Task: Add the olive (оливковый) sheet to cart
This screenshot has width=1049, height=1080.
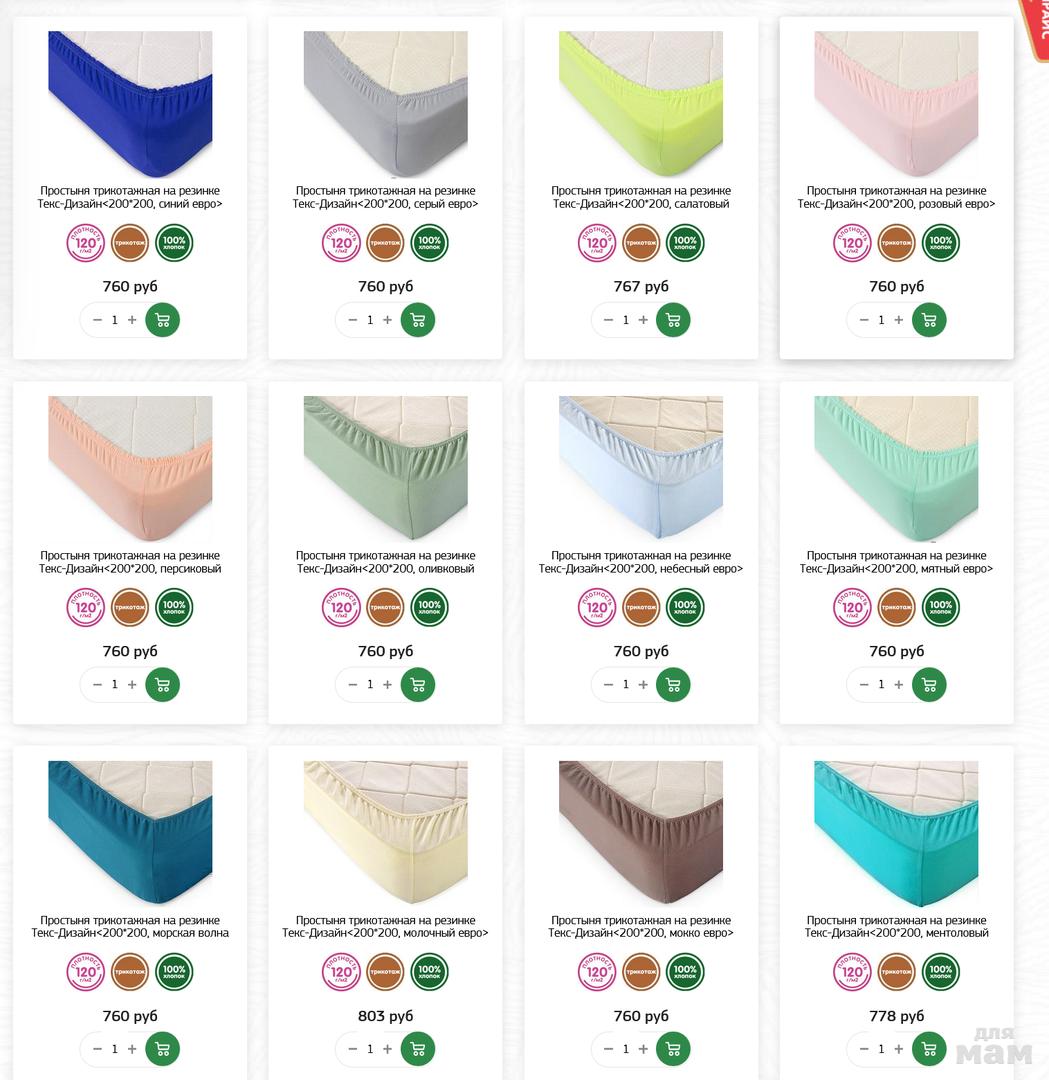Action: pyautogui.click(x=418, y=685)
